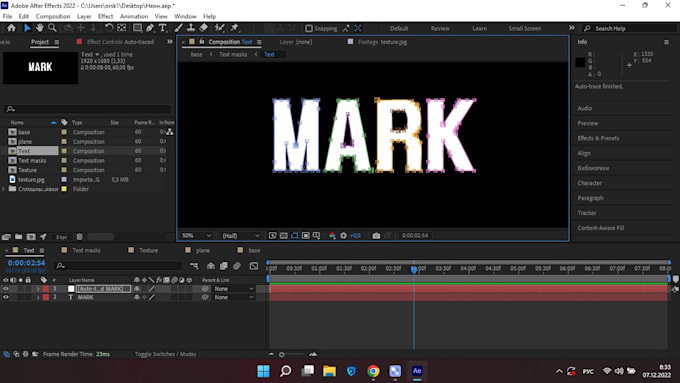Screen dimensions: 680x383
Task: Switch to the Texture timeline tab
Action: tap(148, 250)
